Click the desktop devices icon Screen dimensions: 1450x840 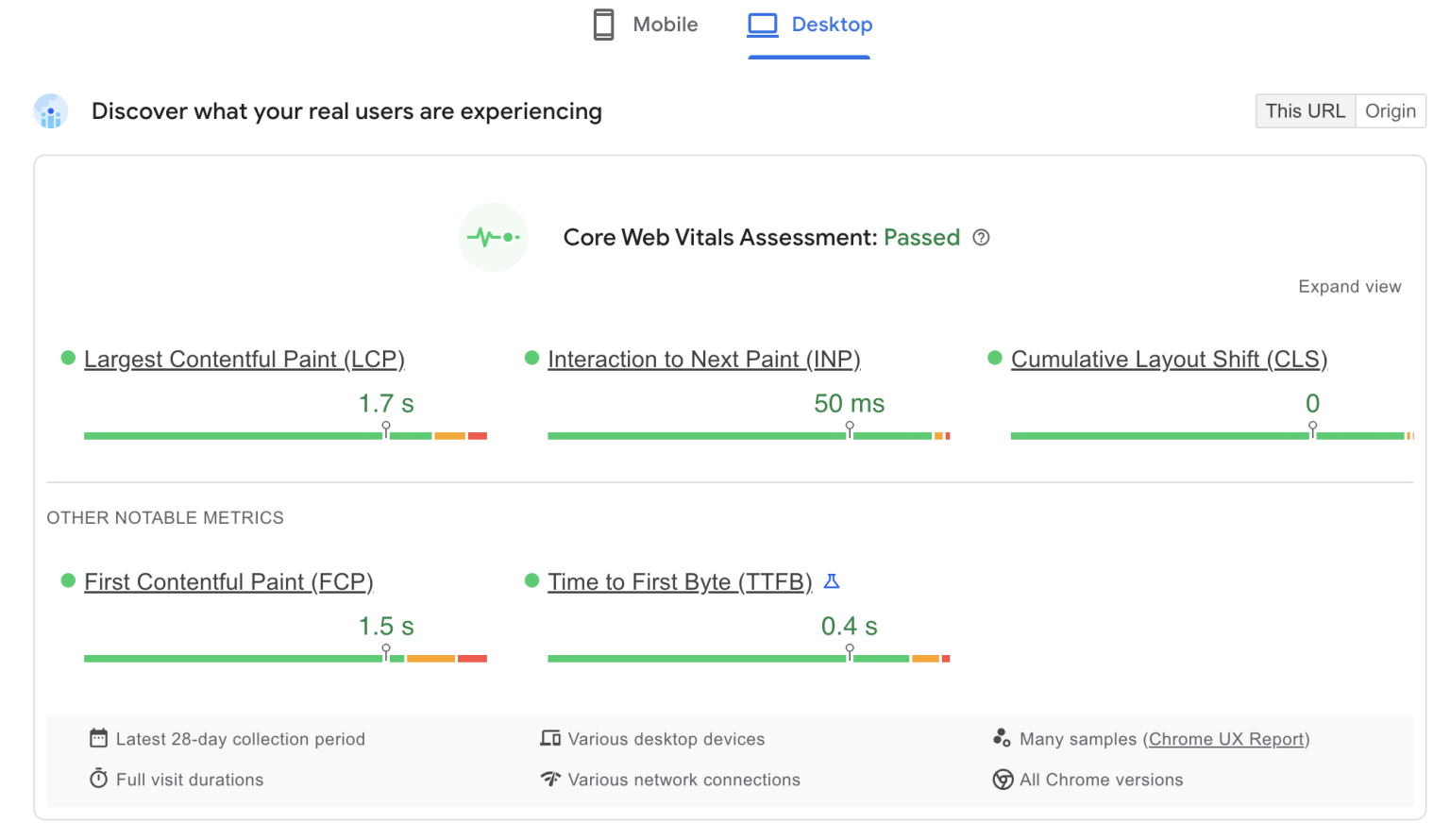(x=550, y=738)
